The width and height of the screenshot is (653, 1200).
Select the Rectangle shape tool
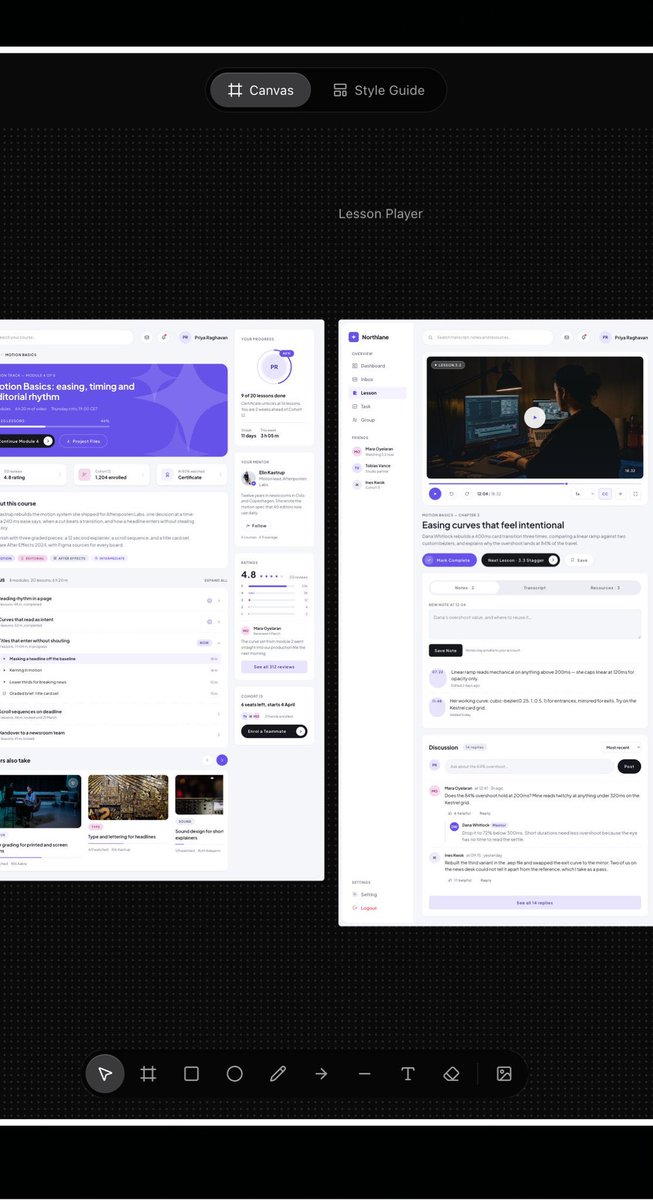point(191,1074)
